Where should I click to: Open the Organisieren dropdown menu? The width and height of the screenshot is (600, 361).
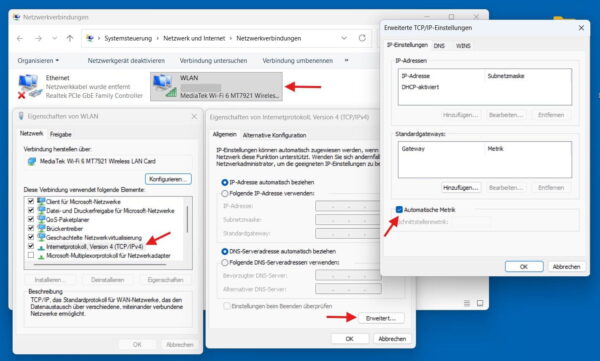[38, 60]
